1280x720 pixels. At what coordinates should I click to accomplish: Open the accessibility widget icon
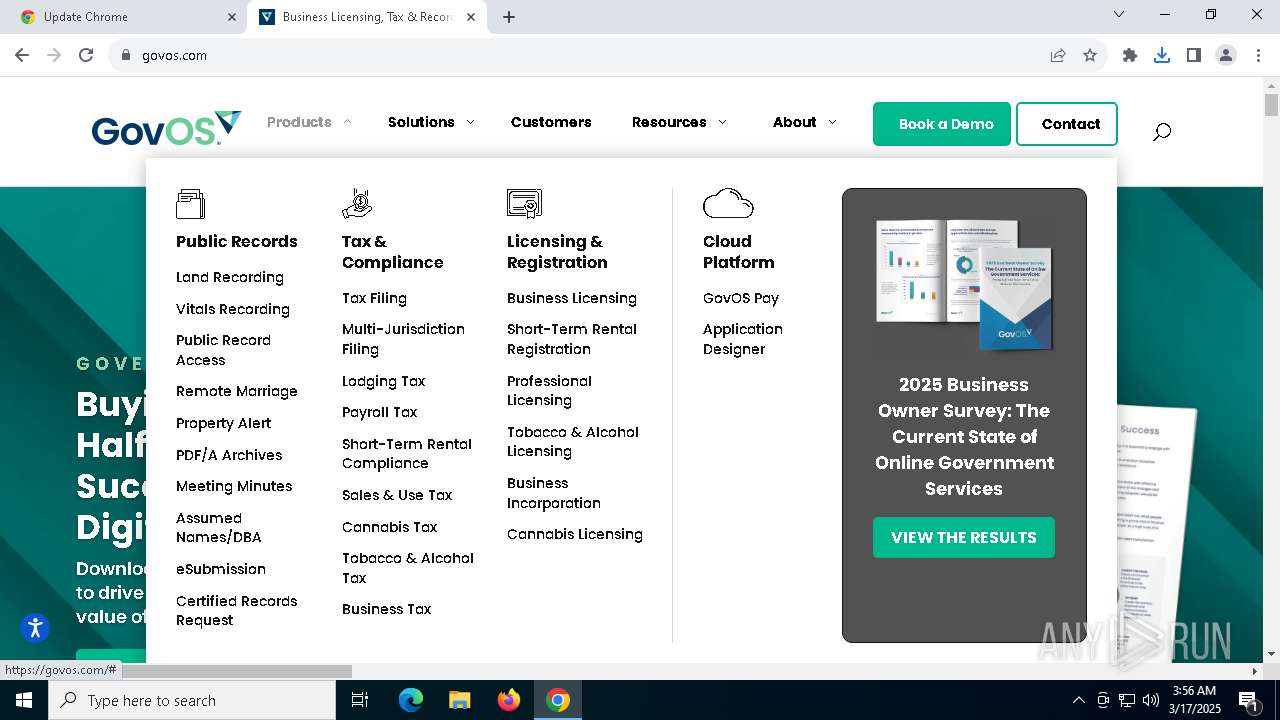point(35,628)
